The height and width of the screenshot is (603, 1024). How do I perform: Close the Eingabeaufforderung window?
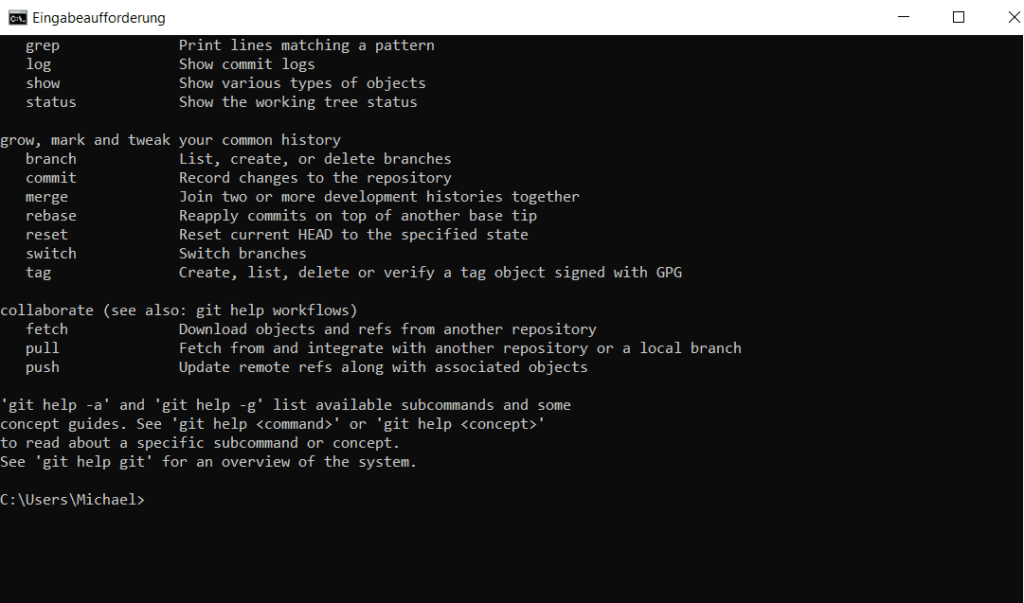click(x=1013, y=17)
